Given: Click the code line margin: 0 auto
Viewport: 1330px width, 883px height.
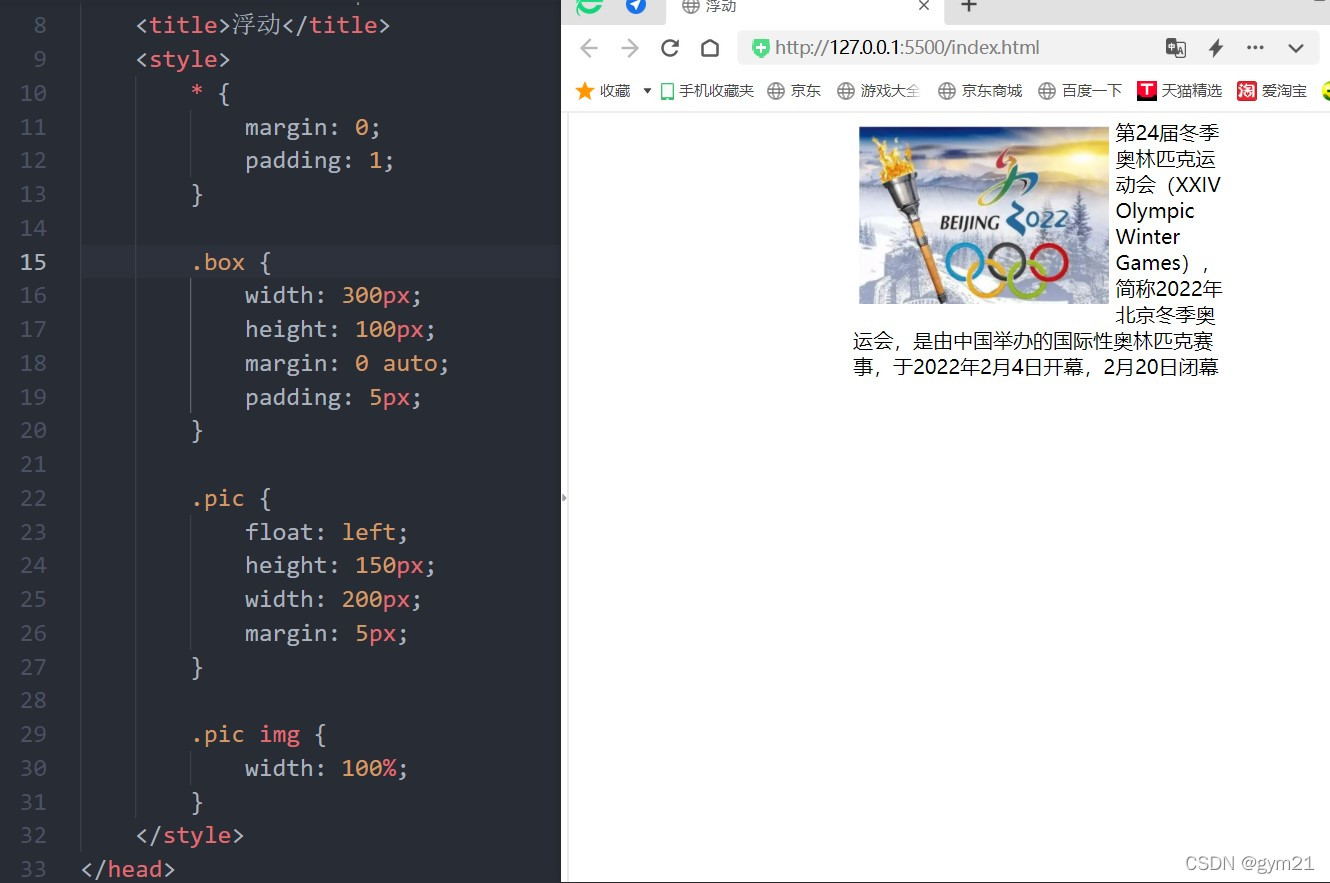Looking at the screenshot, I should pos(347,363).
